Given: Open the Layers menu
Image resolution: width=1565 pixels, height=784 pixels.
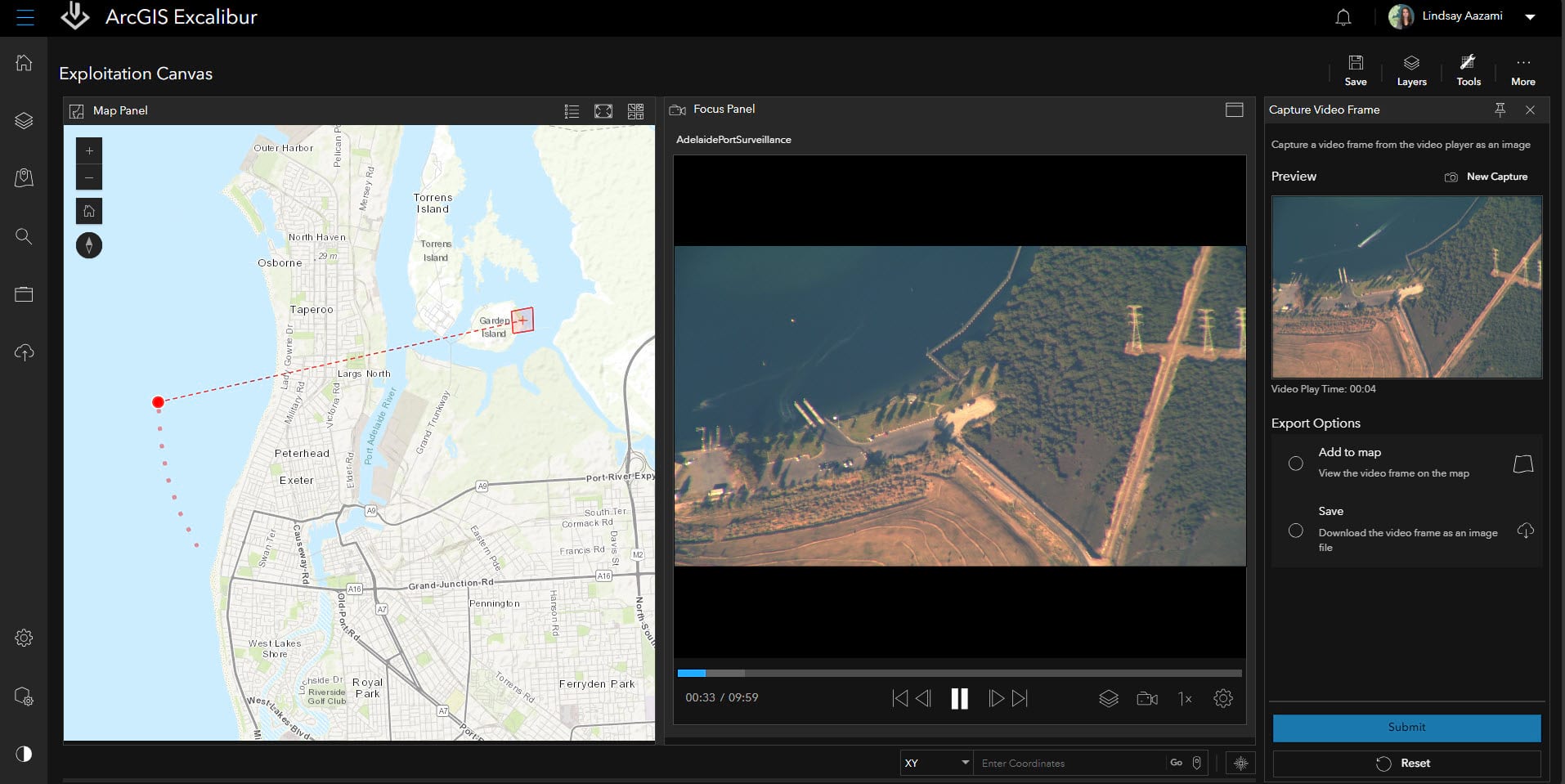Looking at the screenshot, I should 1411,70.
